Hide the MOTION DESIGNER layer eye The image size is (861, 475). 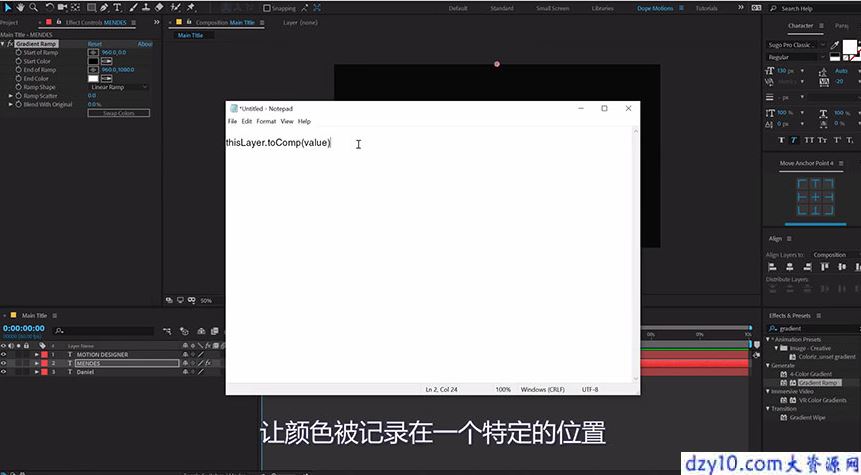click(x=4, y=355)
